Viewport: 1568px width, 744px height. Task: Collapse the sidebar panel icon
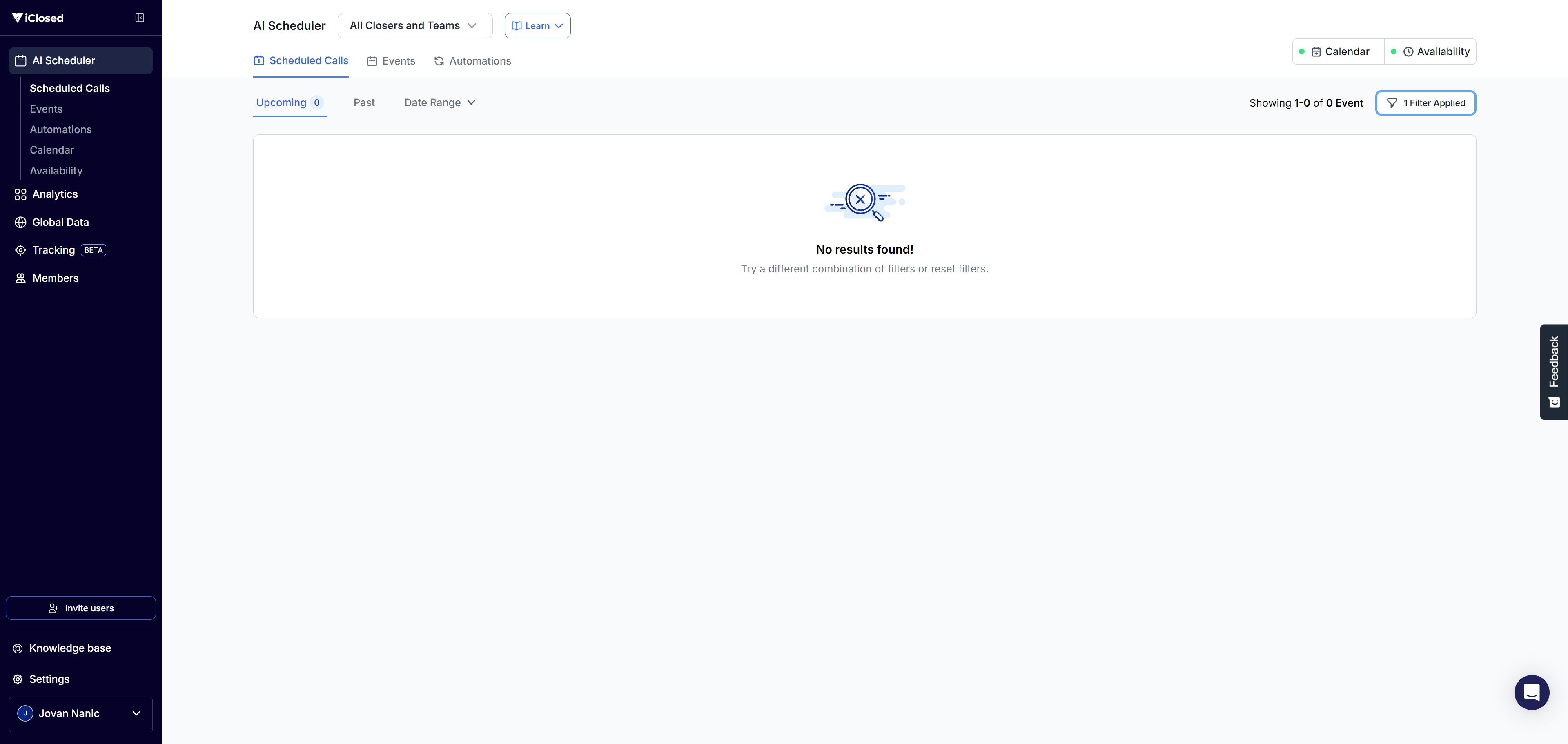coord(139,18)
